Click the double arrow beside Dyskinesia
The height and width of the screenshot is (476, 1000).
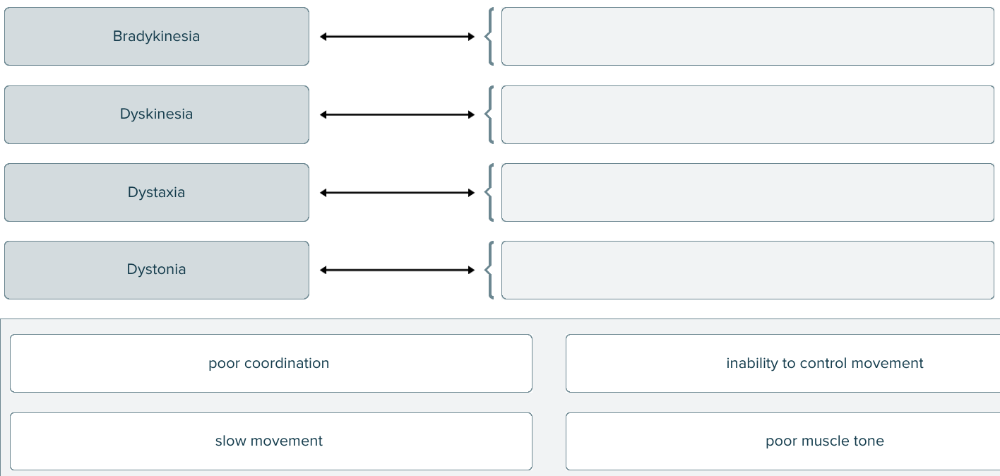(x=397, y=114)
